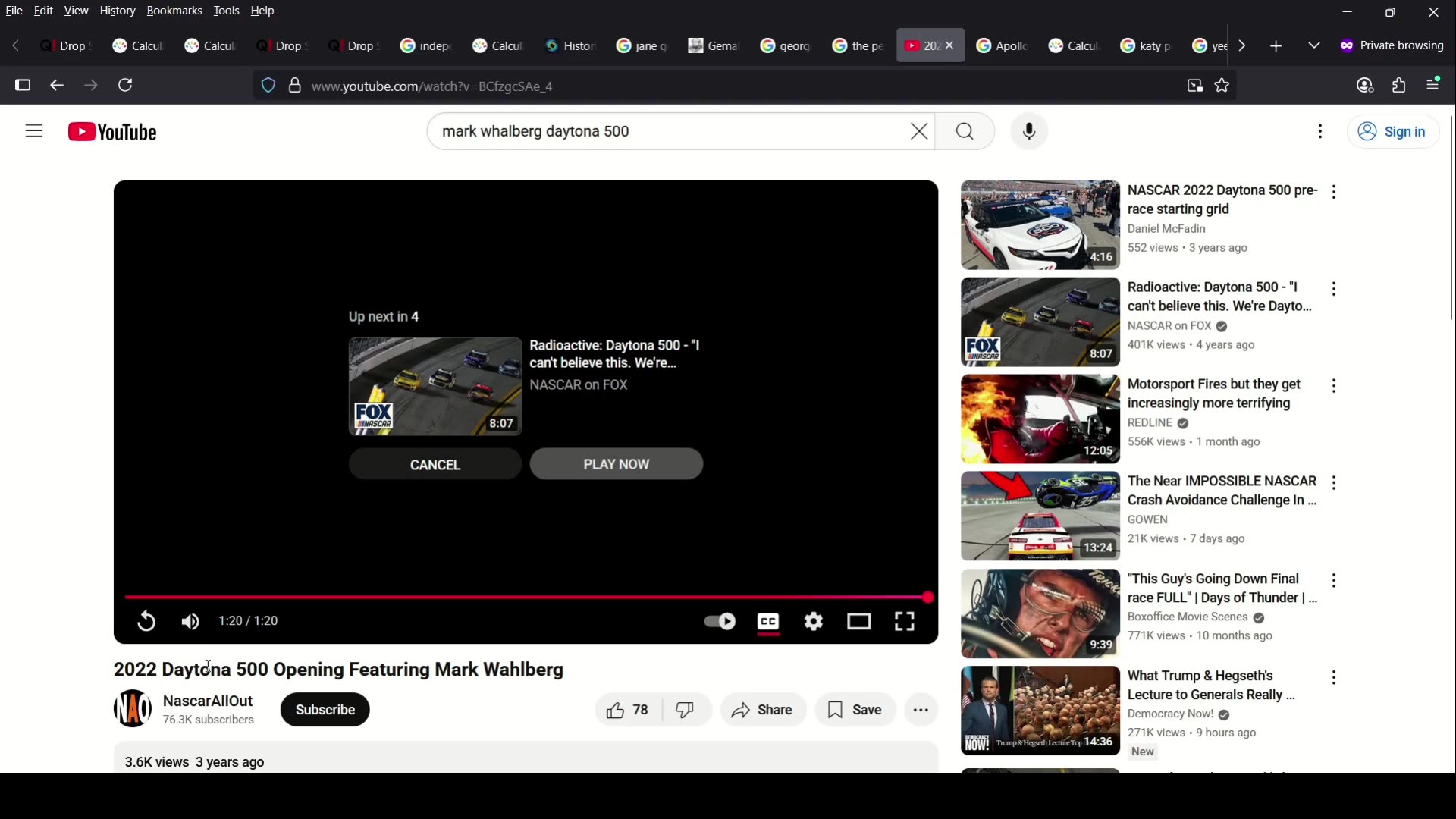
Task: Toggle closed captions
Action: click(x=769, y=622)
